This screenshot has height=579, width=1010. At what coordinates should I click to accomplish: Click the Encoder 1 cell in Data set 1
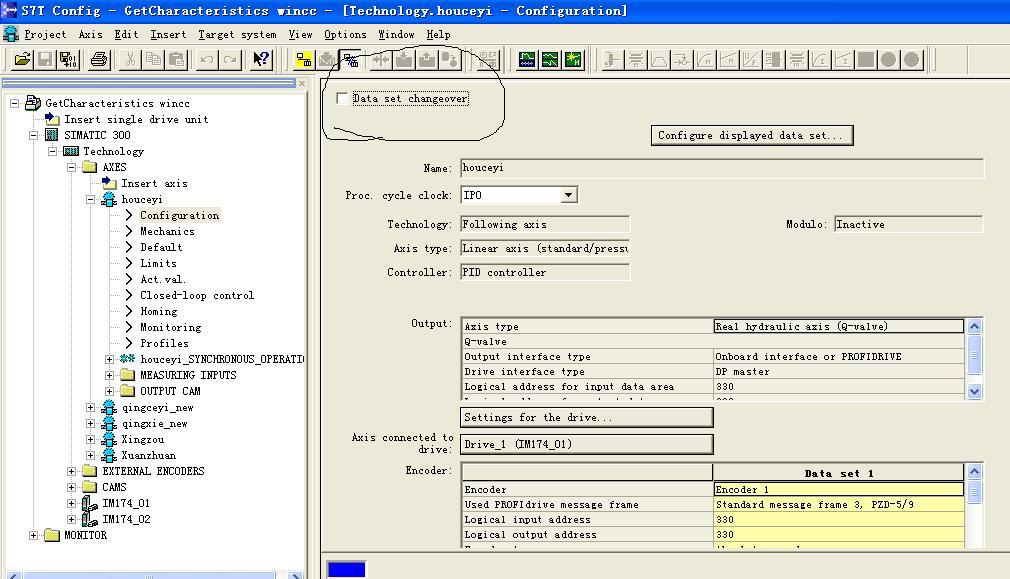(839, 489)
